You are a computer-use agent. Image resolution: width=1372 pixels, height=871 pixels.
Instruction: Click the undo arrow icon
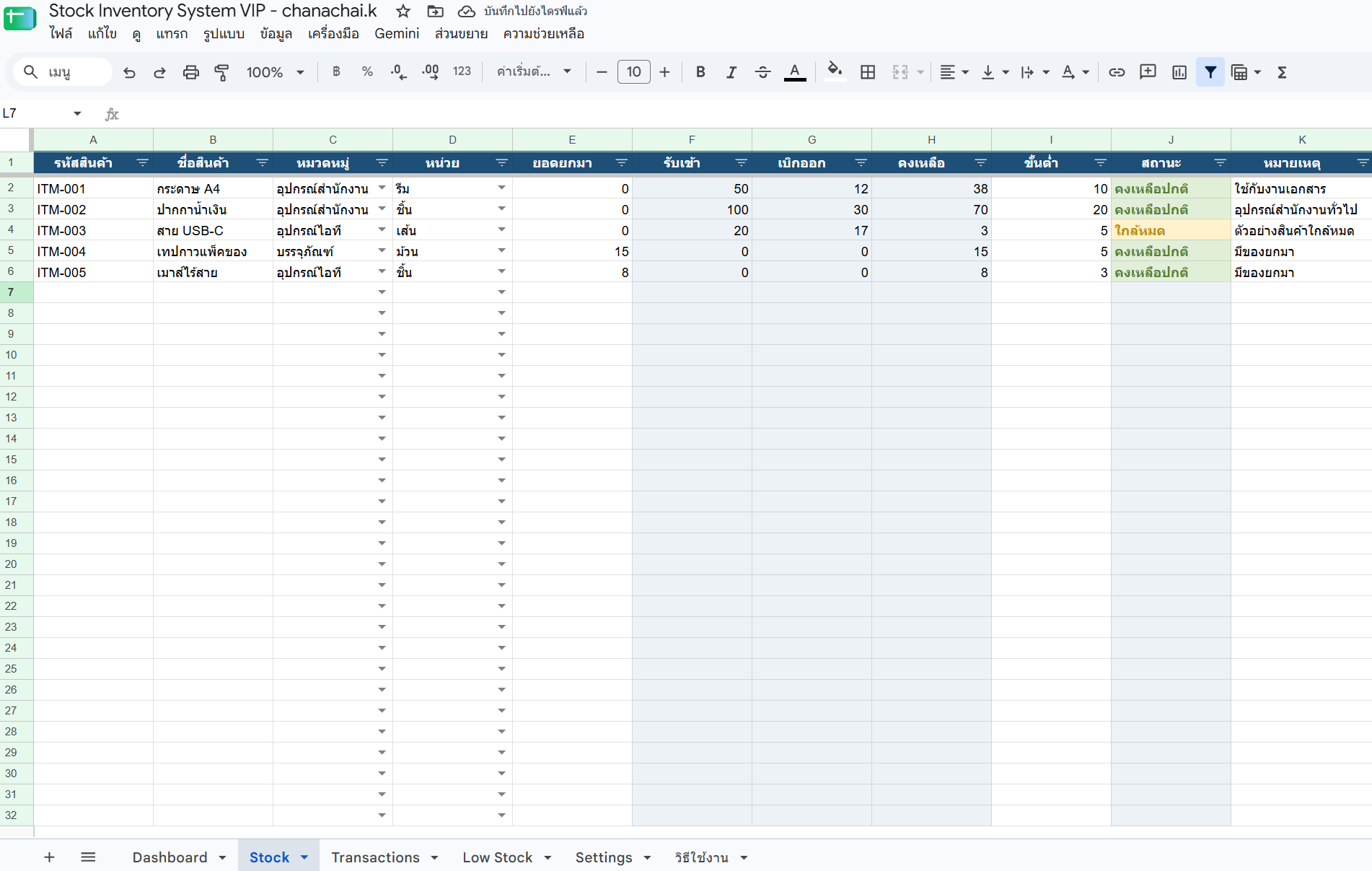pos(130,72)
